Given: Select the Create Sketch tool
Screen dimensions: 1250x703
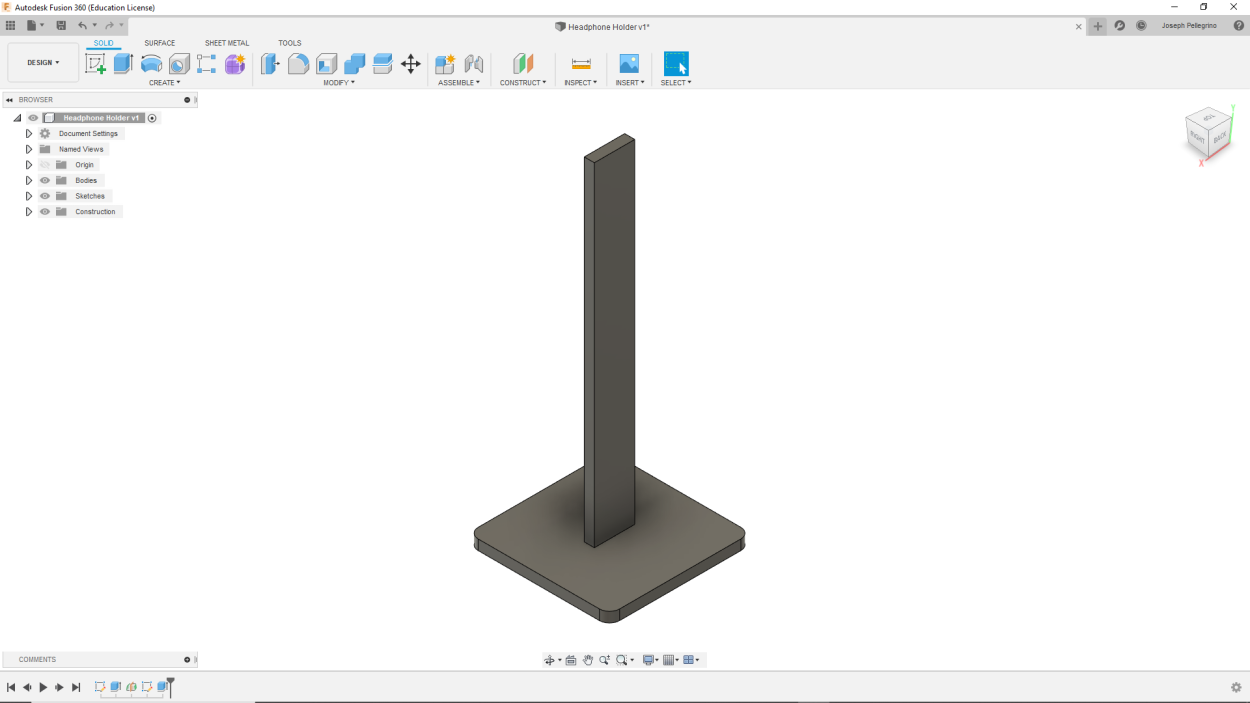Looking at the screenshot, I should 95,62.
